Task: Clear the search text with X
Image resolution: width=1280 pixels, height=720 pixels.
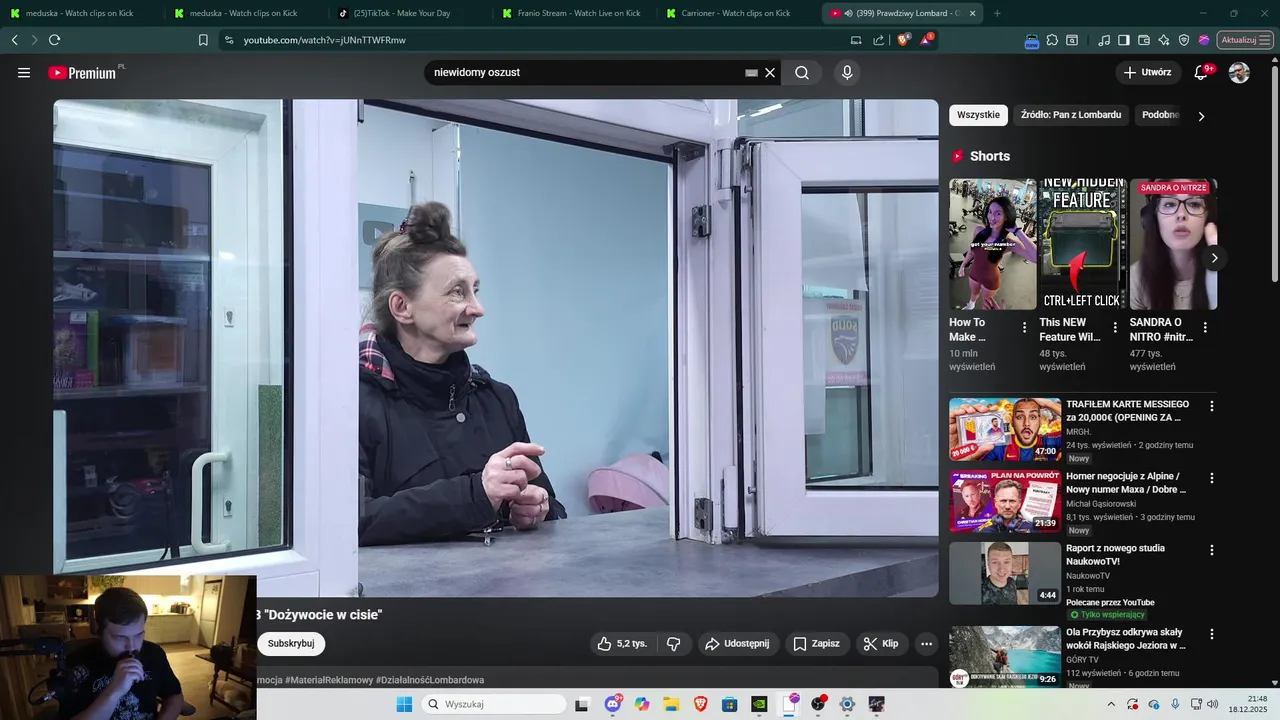Action: (770, 73)
